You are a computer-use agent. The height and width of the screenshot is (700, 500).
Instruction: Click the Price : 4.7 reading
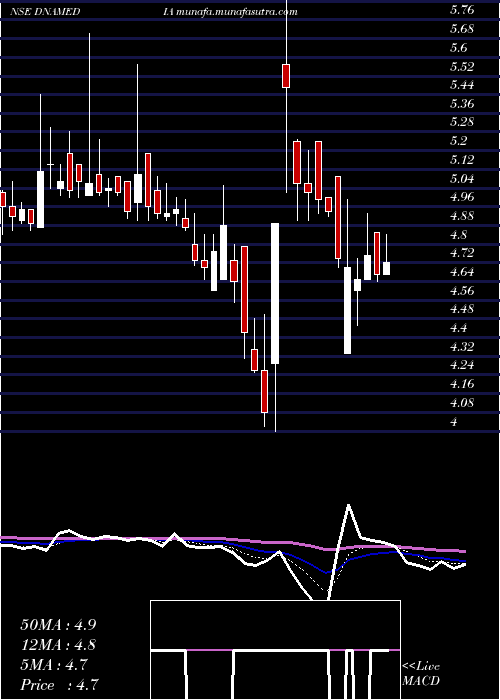(x=58, y=685)
